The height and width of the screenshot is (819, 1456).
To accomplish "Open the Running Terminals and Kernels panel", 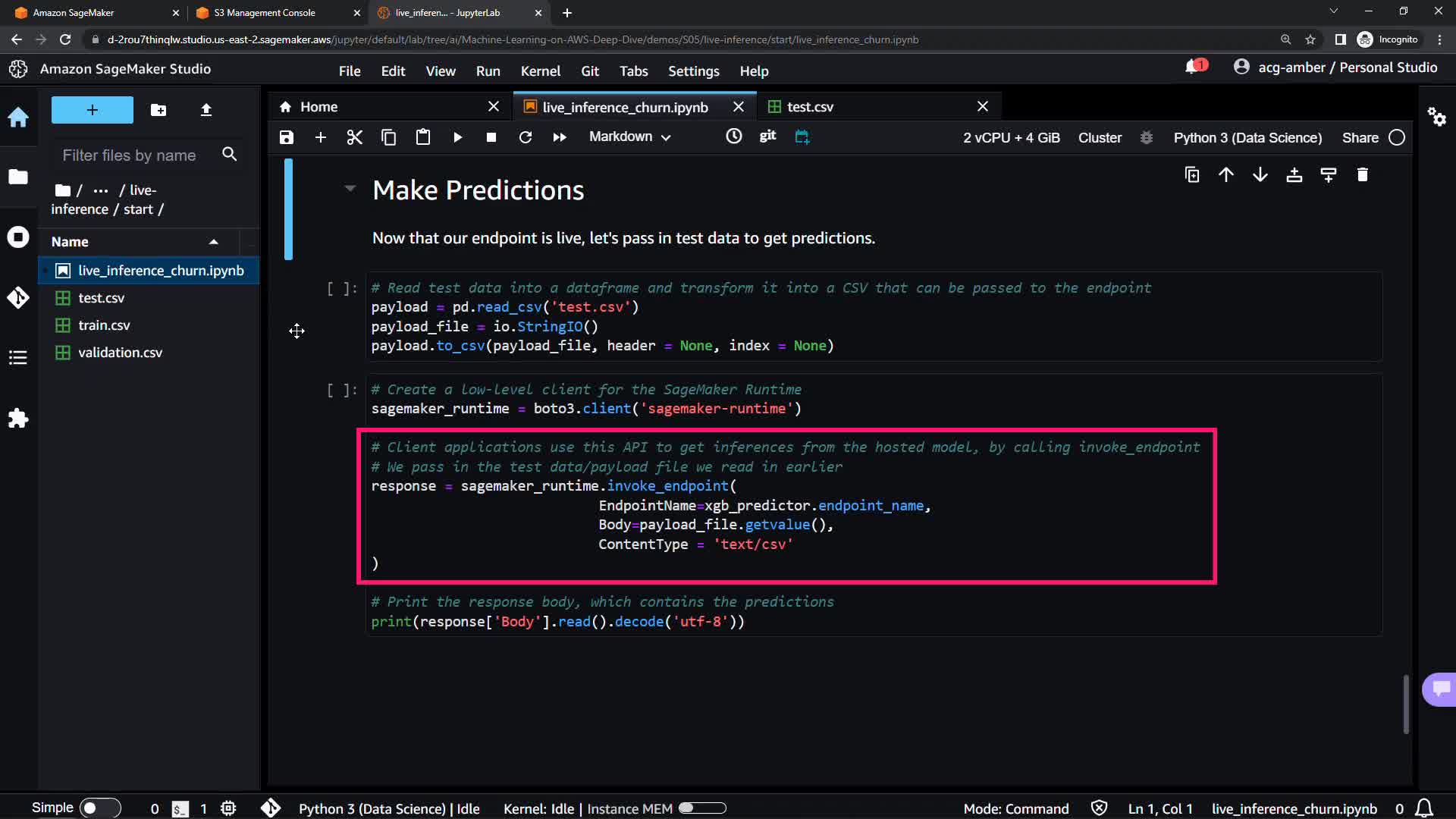I will pos(18,237).
